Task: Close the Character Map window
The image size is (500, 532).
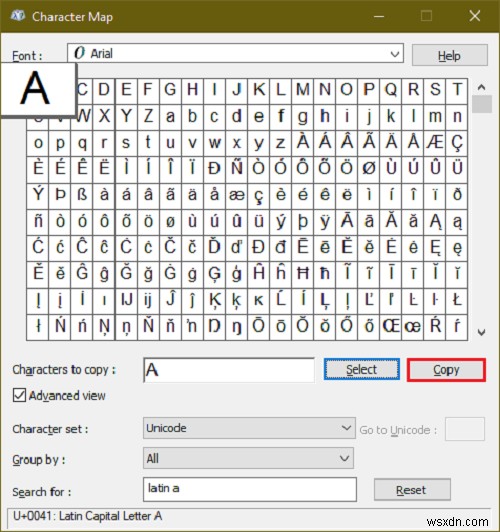Action: click(475, 16)
